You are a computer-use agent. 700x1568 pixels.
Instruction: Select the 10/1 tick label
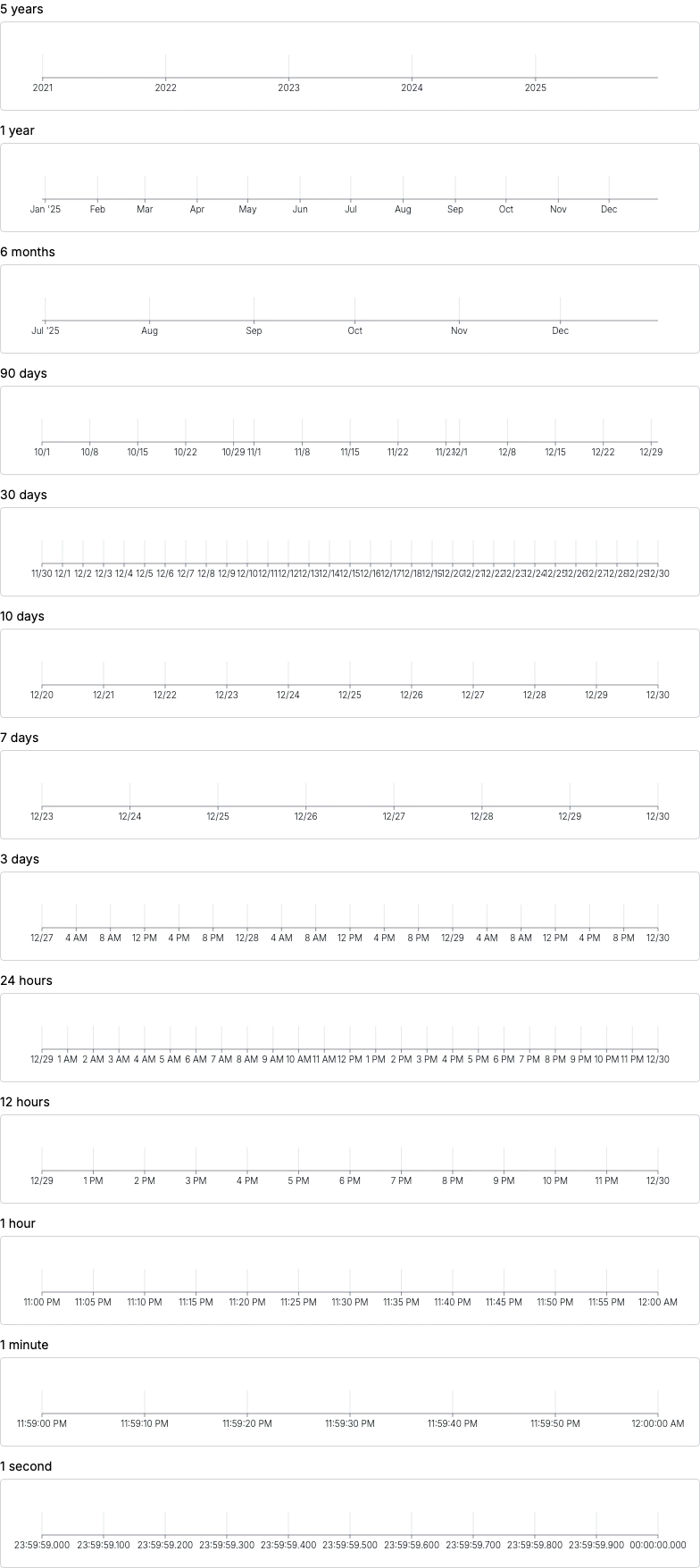42,452
